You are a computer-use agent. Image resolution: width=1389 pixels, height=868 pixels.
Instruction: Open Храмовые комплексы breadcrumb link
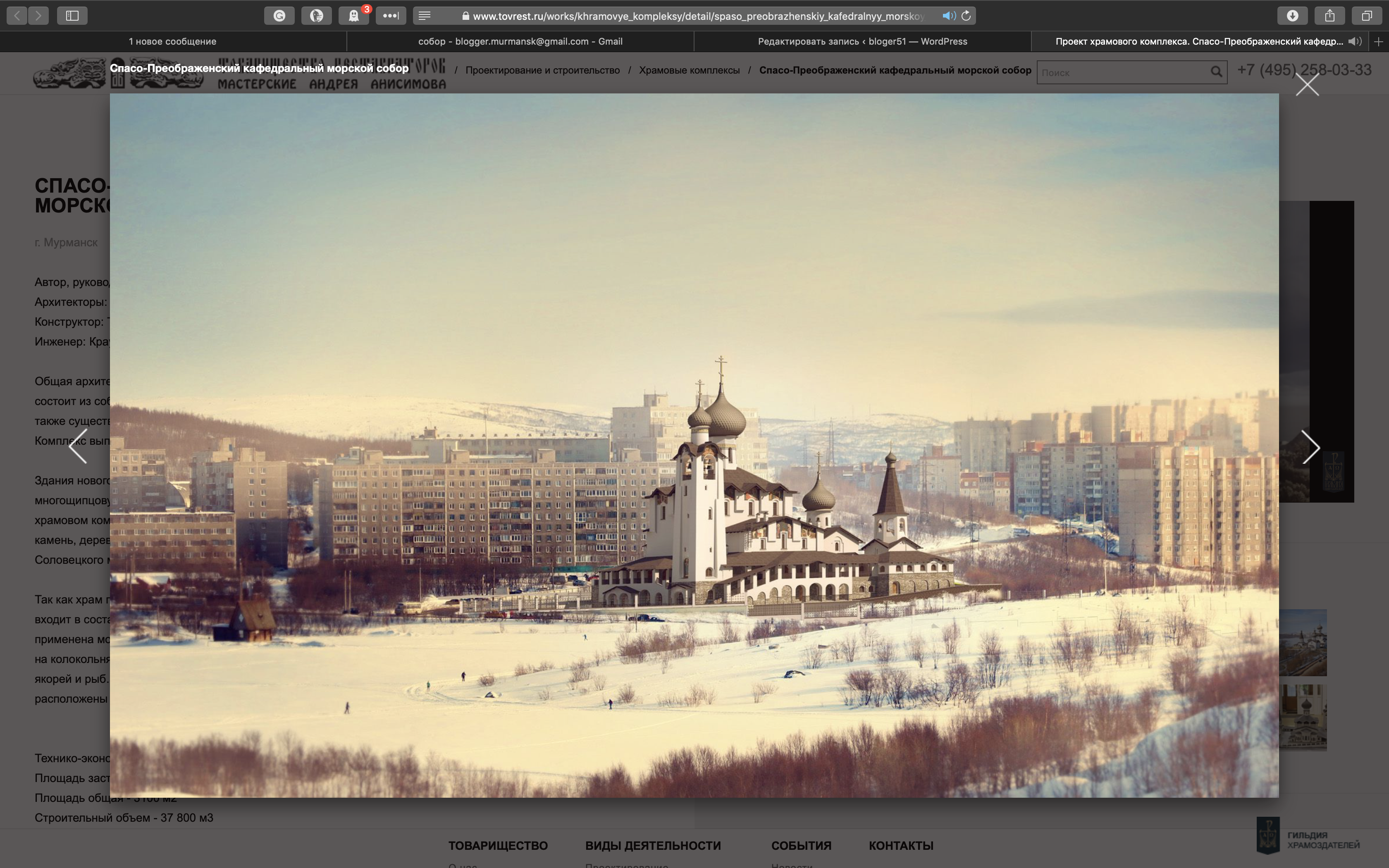pyautogui.click(x=690, y=70)
